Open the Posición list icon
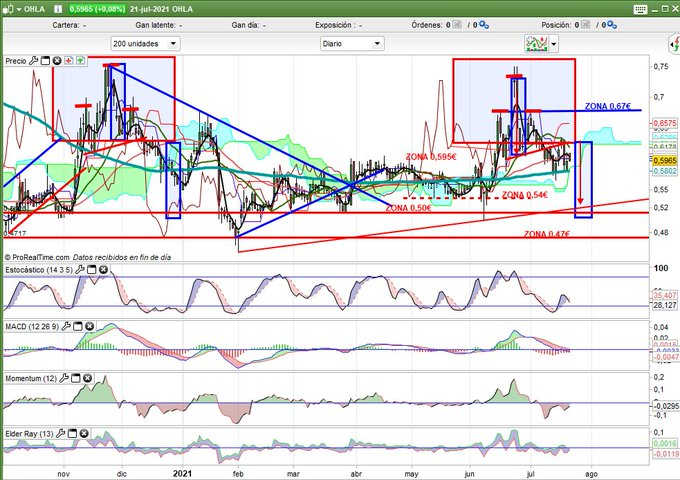Screen dimensions: 680x480 (x=585, y=25)
